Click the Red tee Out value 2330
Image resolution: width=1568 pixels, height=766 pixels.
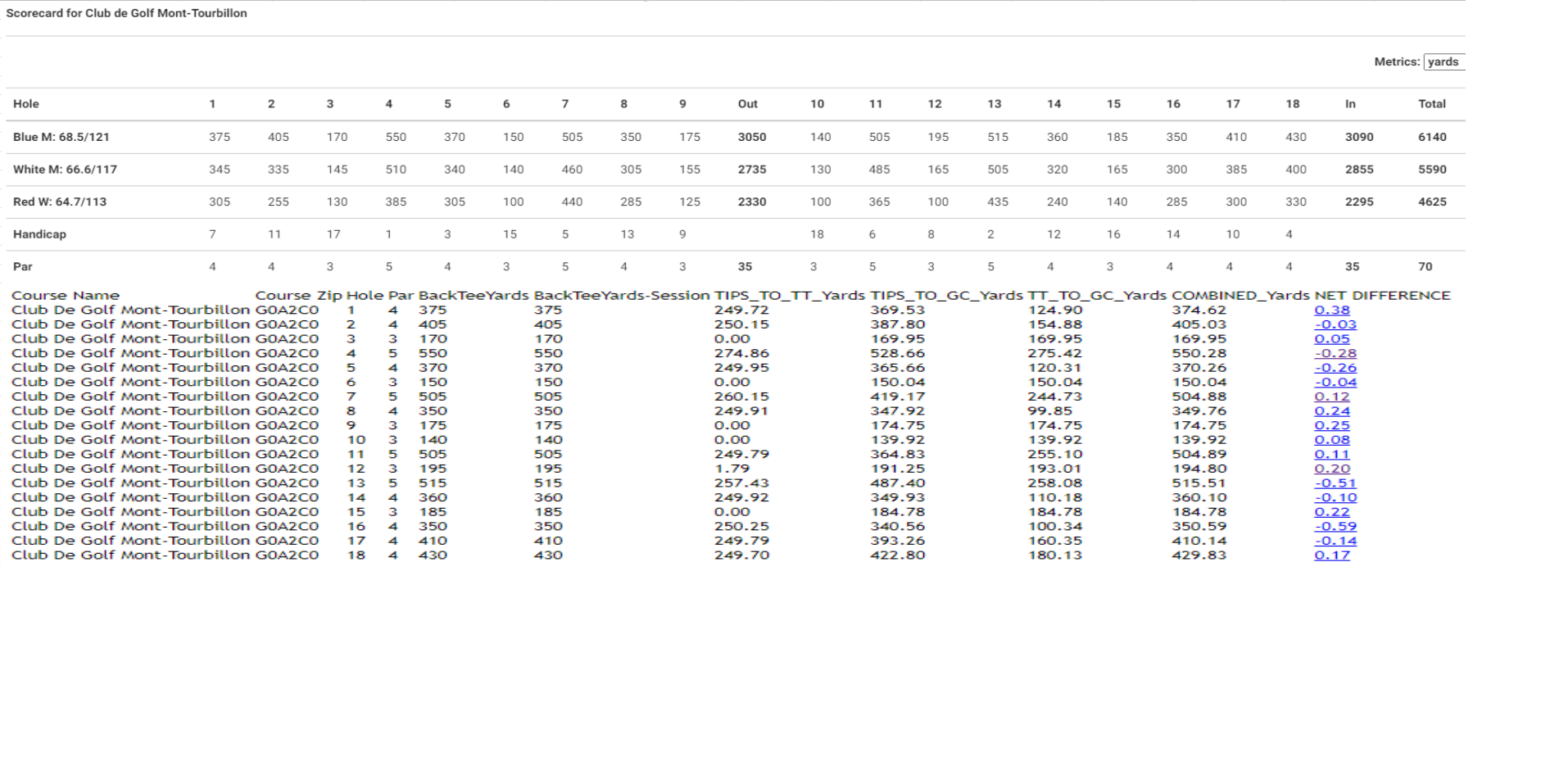pyautogui.click(x=752, y=202)
